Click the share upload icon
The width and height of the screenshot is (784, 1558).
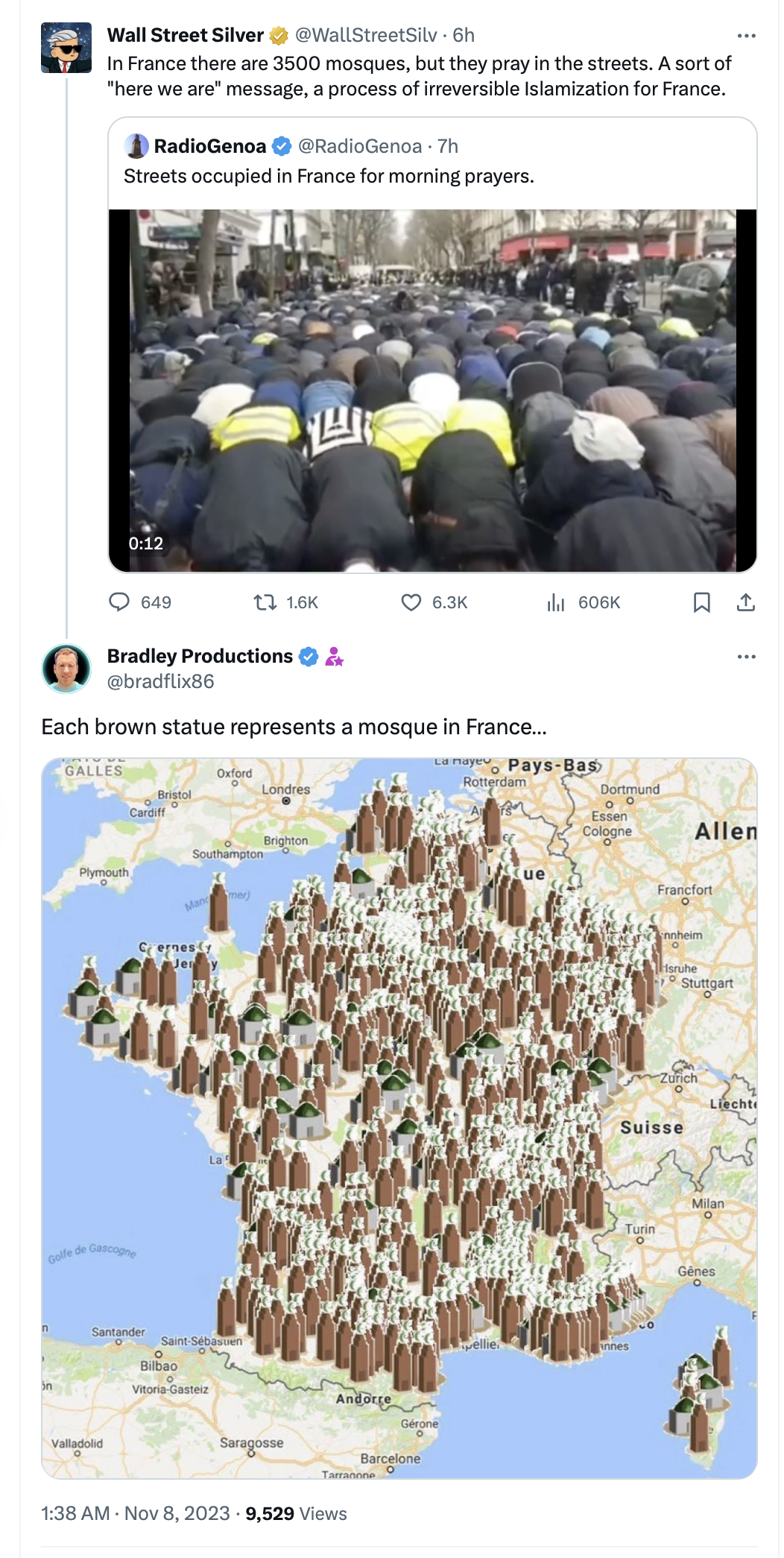[x=746, y=602]
